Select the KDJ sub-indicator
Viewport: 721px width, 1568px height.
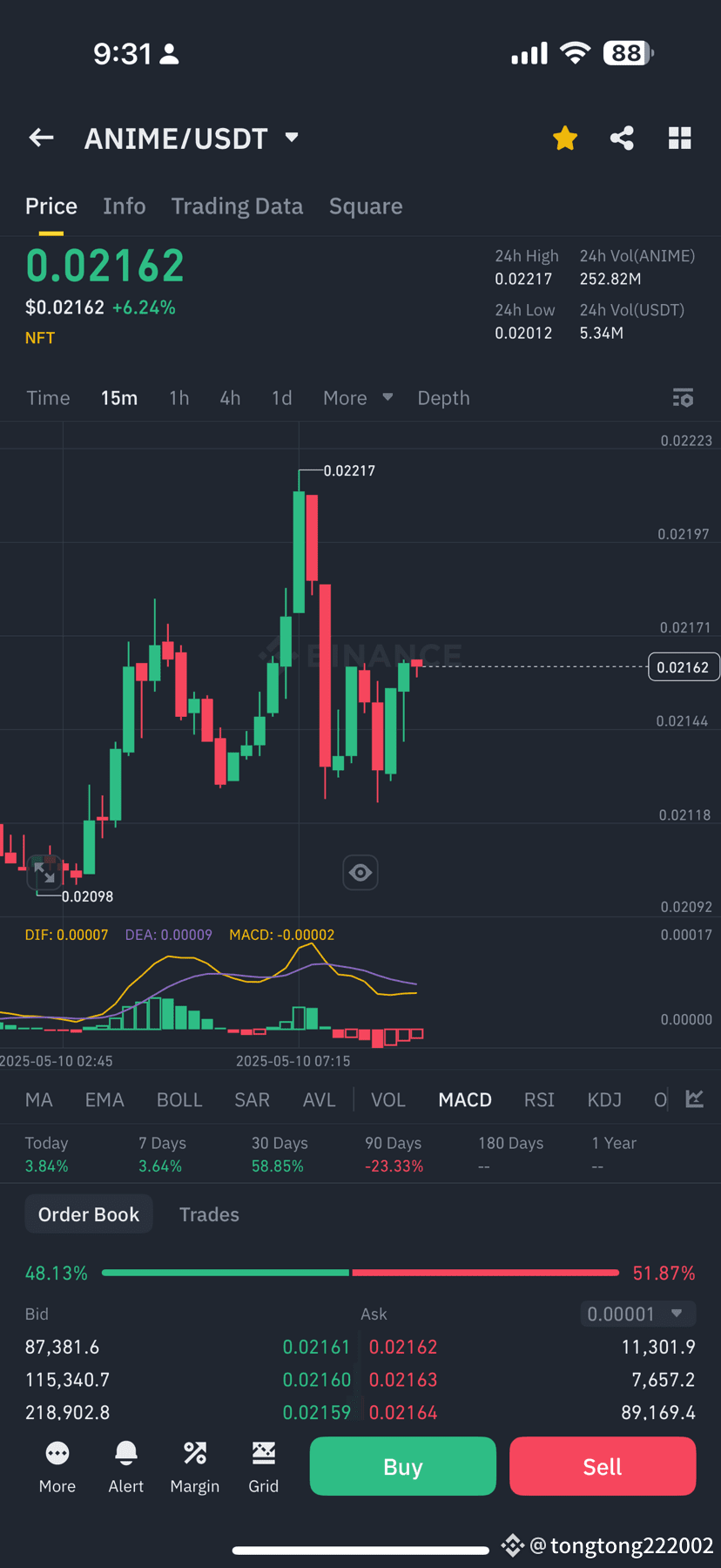click(604, 1100)
